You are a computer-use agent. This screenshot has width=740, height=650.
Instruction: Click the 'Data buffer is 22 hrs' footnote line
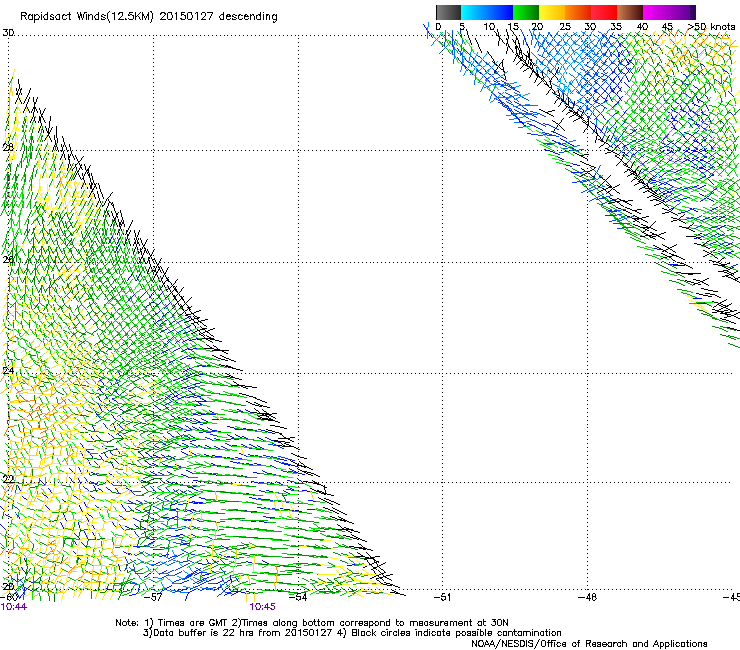[352, 633]
